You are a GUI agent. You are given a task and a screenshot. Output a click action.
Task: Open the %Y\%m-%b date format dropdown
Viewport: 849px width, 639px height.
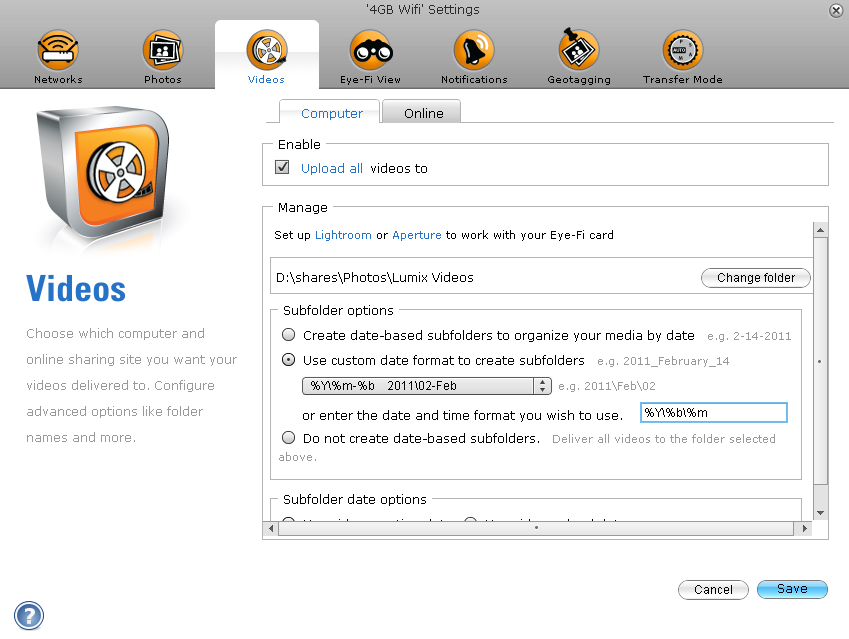[x=427, y=386]
